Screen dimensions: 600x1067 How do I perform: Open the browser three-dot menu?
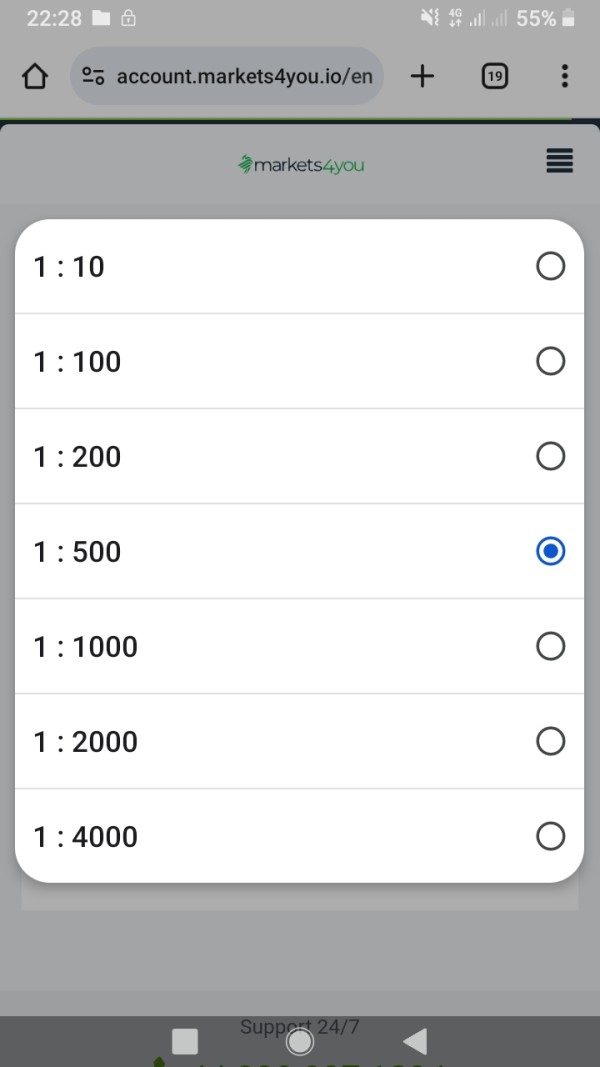565,76
